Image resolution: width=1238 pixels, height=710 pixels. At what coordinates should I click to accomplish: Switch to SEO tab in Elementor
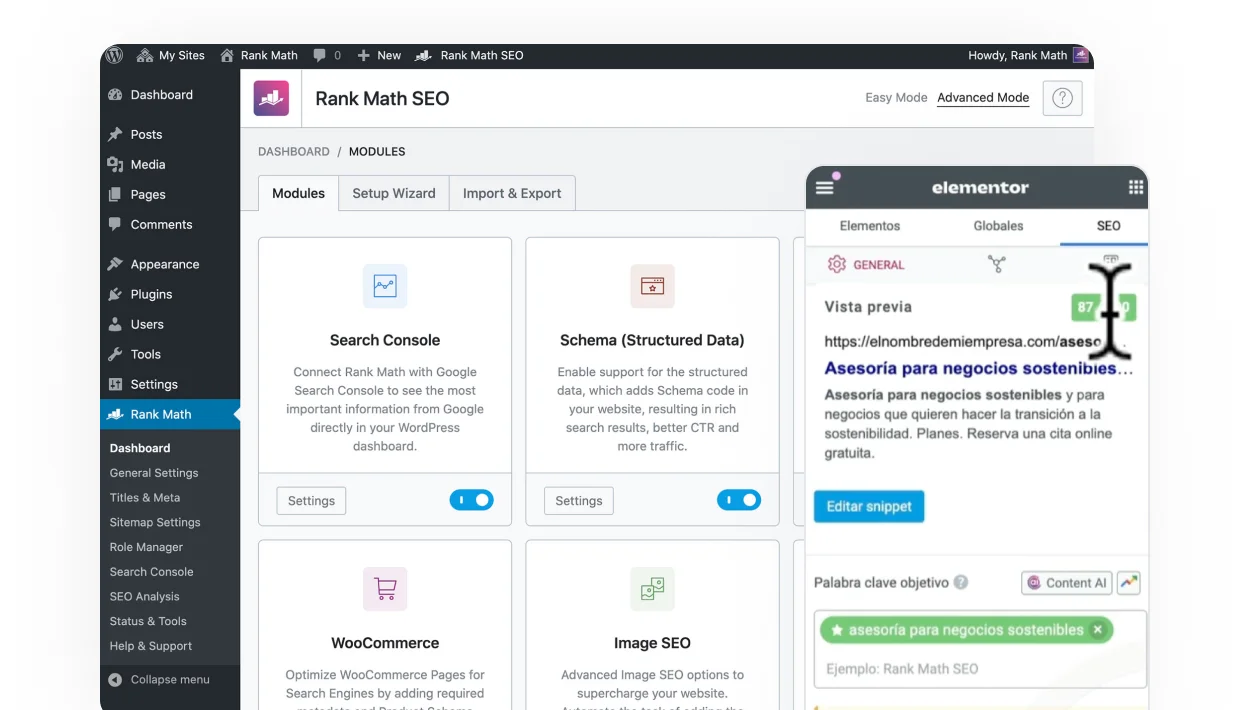point(1108,226)
